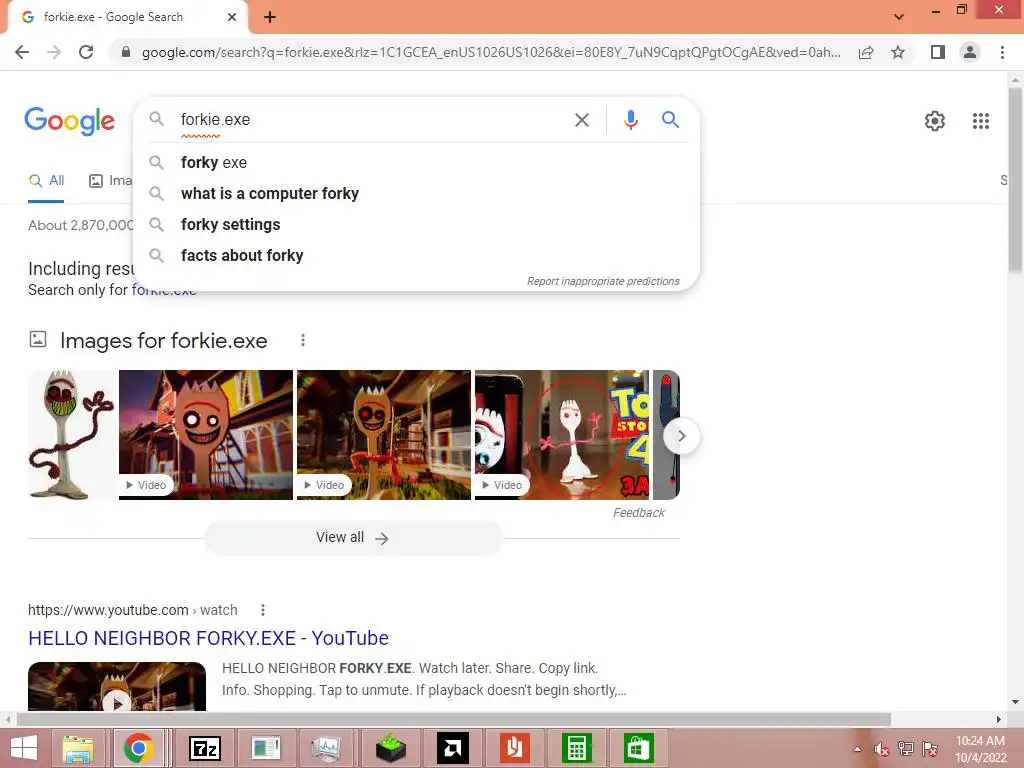Show more images with carousel arrow
This screenshot has width=1024, height=768.
click(x=681, y=436)
